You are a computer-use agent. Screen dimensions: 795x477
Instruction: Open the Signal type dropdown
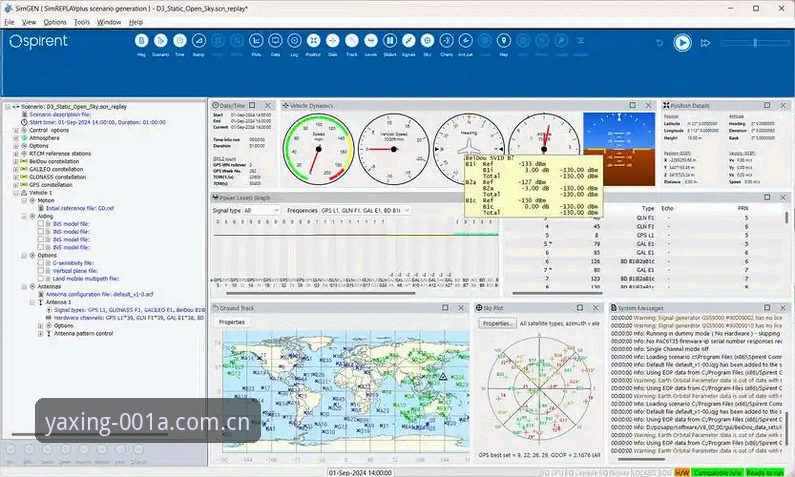click(x=261, y=210)
